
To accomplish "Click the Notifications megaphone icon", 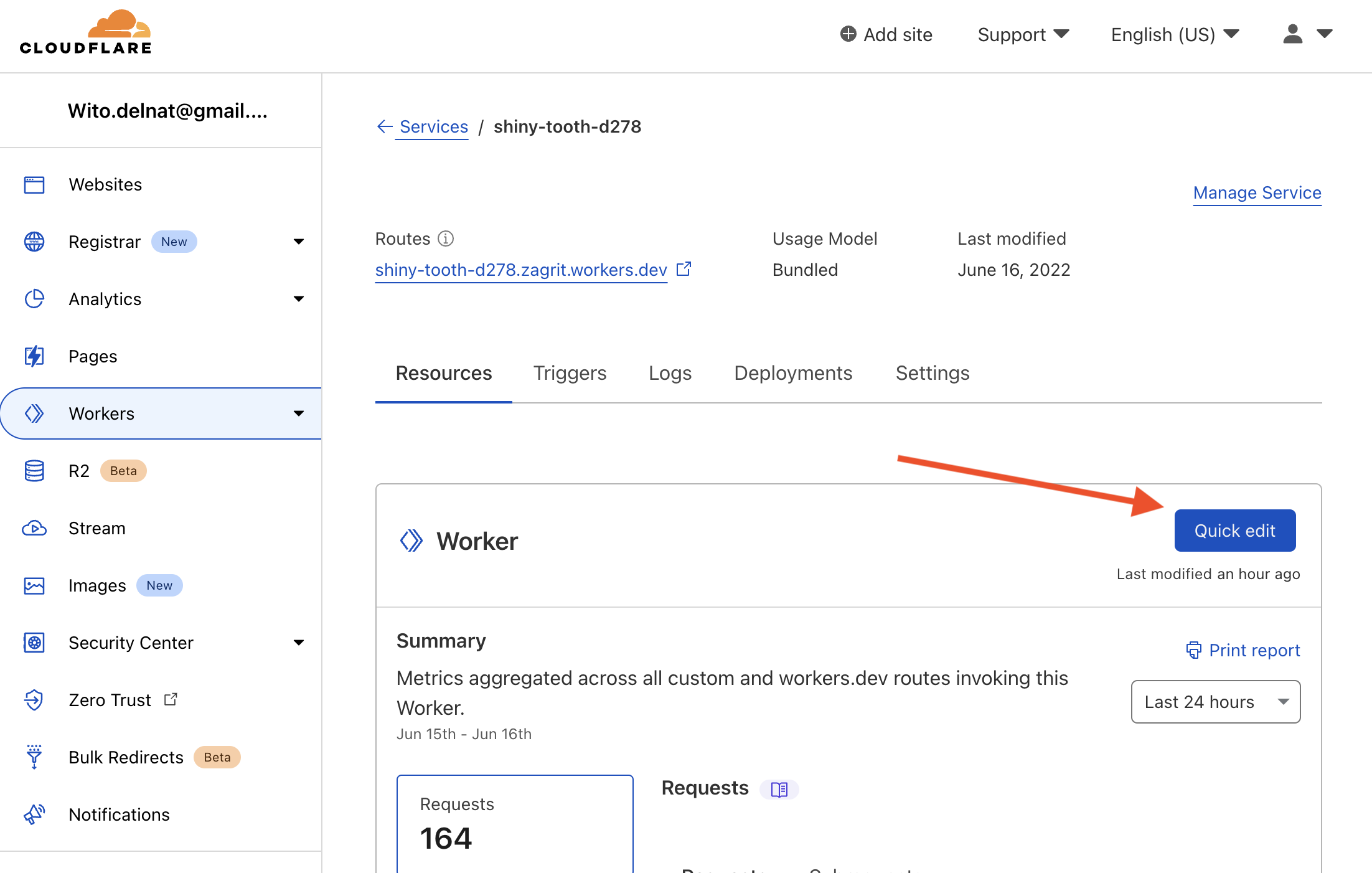I will [34, 814].
